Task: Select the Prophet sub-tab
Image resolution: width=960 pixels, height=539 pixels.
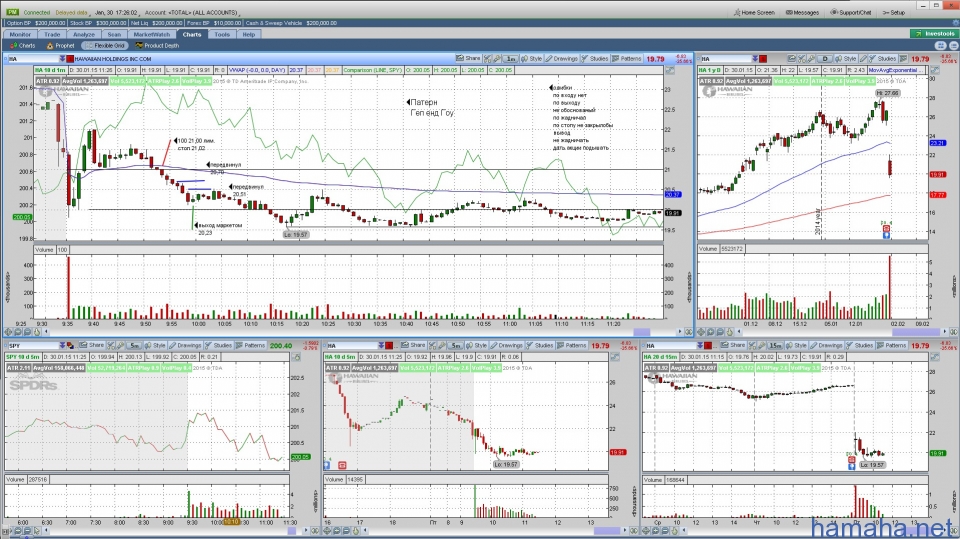Action: point(61,45)
